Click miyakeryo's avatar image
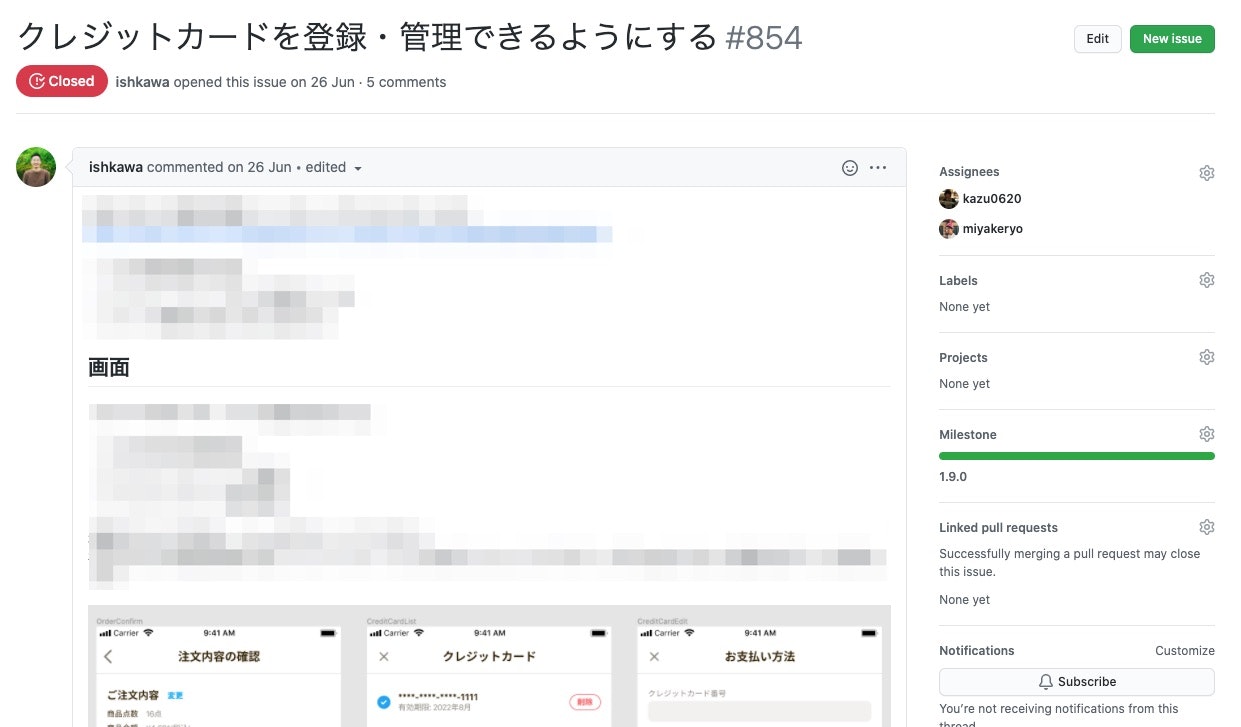Screen dimensions: 1241x727 [949, 229]
